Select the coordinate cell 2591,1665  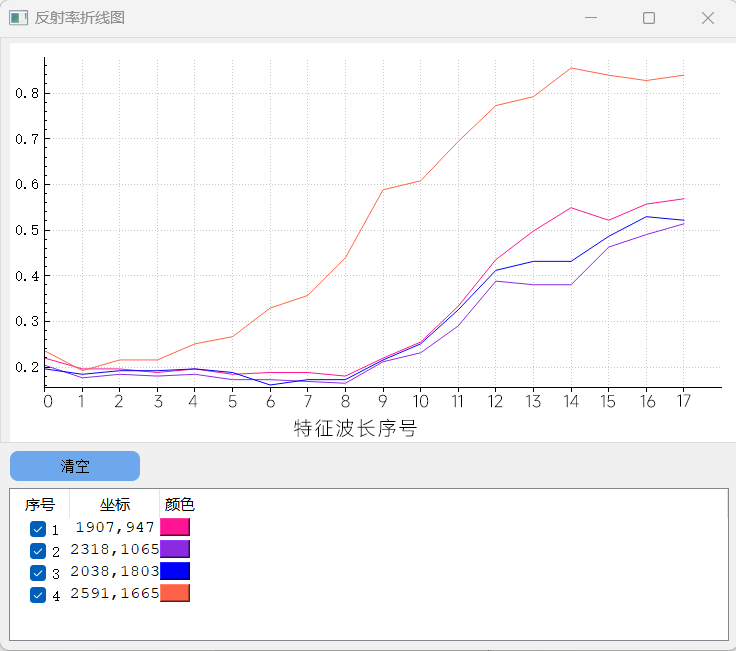coord(115,593)
